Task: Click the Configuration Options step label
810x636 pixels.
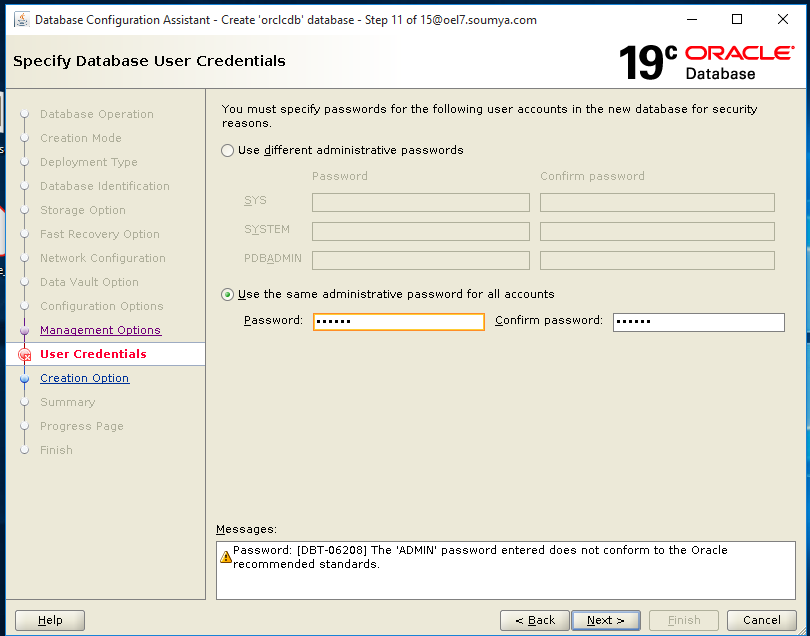Action: tap(102, 306)
